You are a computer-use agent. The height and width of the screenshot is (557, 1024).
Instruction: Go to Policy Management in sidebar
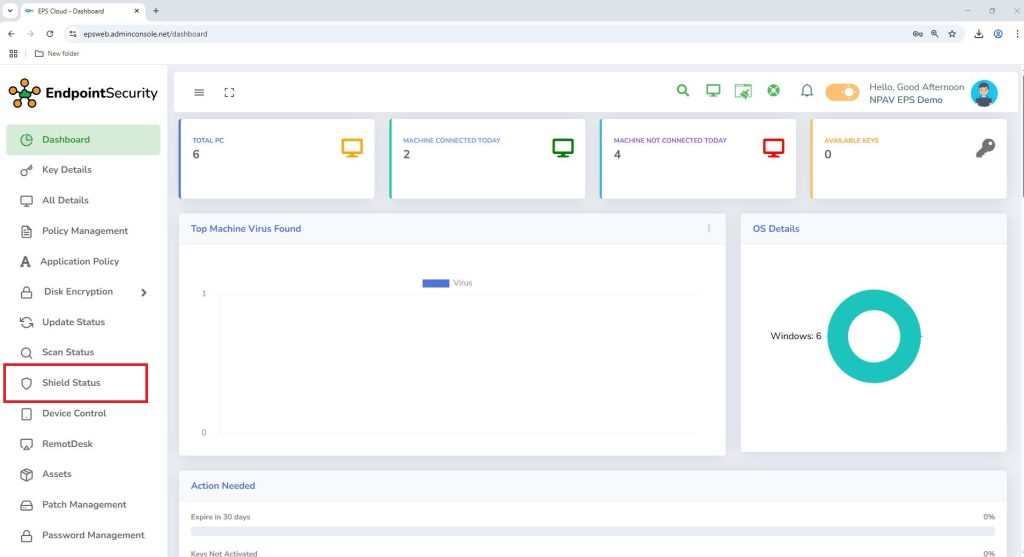coord(84,231)
